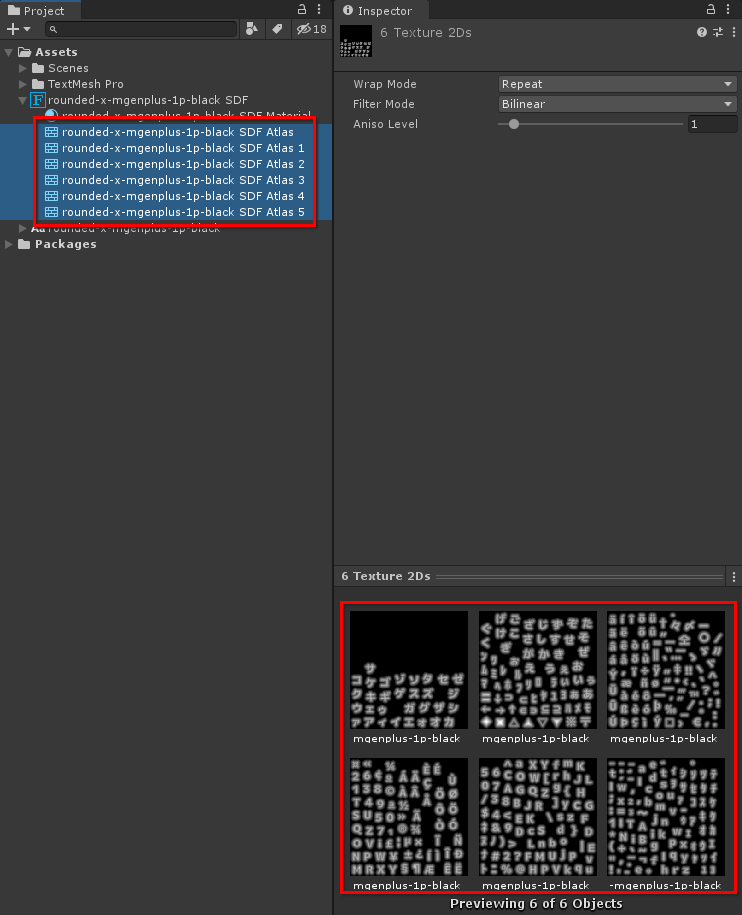Image resolution: width=742 pixels, height=915 pixels.
Task: Click the Project panel search field
Action: click(x=141, y=29)
